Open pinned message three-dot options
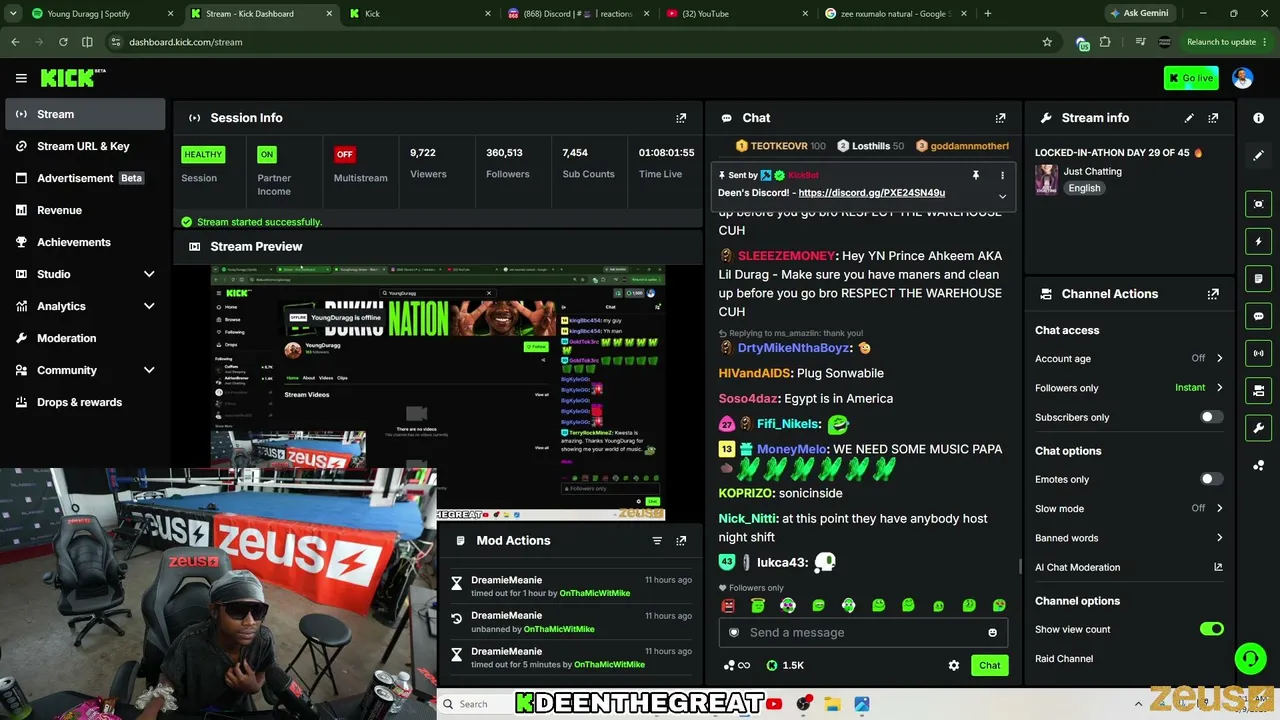The image size is (1280, 720). 1002,175
